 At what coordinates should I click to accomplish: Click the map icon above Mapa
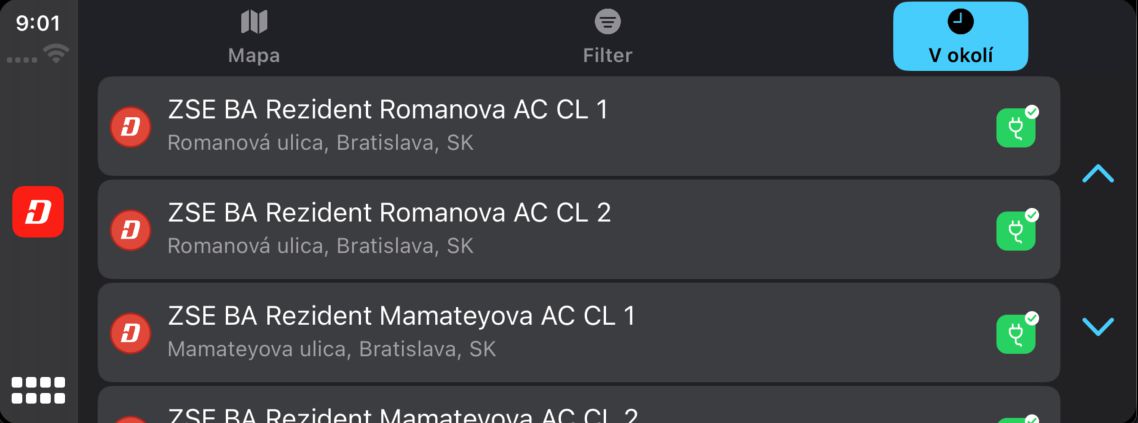tap(254, 22)
